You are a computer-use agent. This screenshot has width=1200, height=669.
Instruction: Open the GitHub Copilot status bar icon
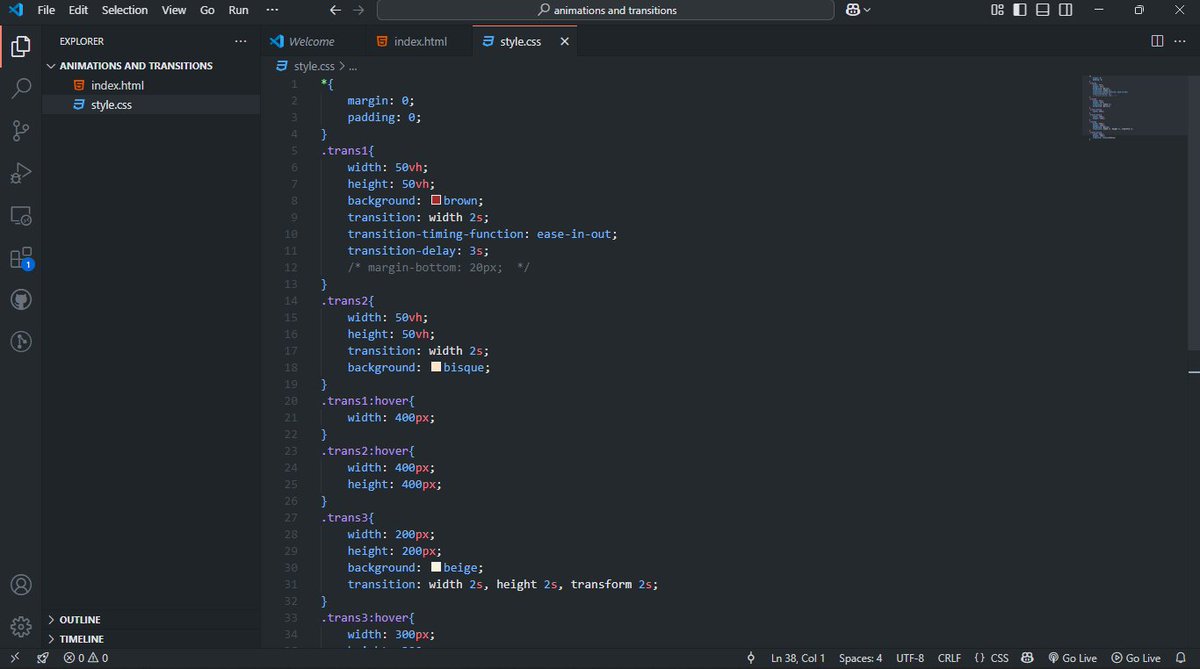(x=1027, y=658)
